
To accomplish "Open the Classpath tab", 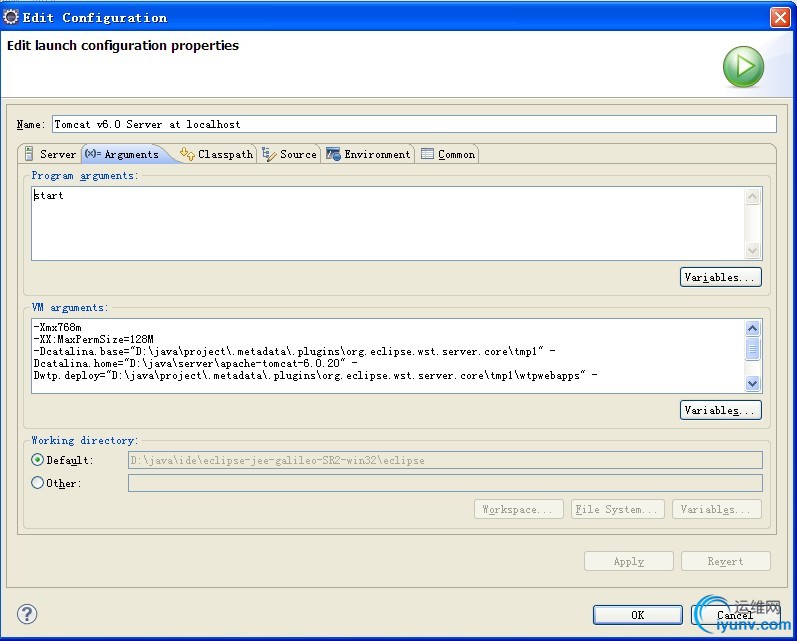I will (217, 154).
